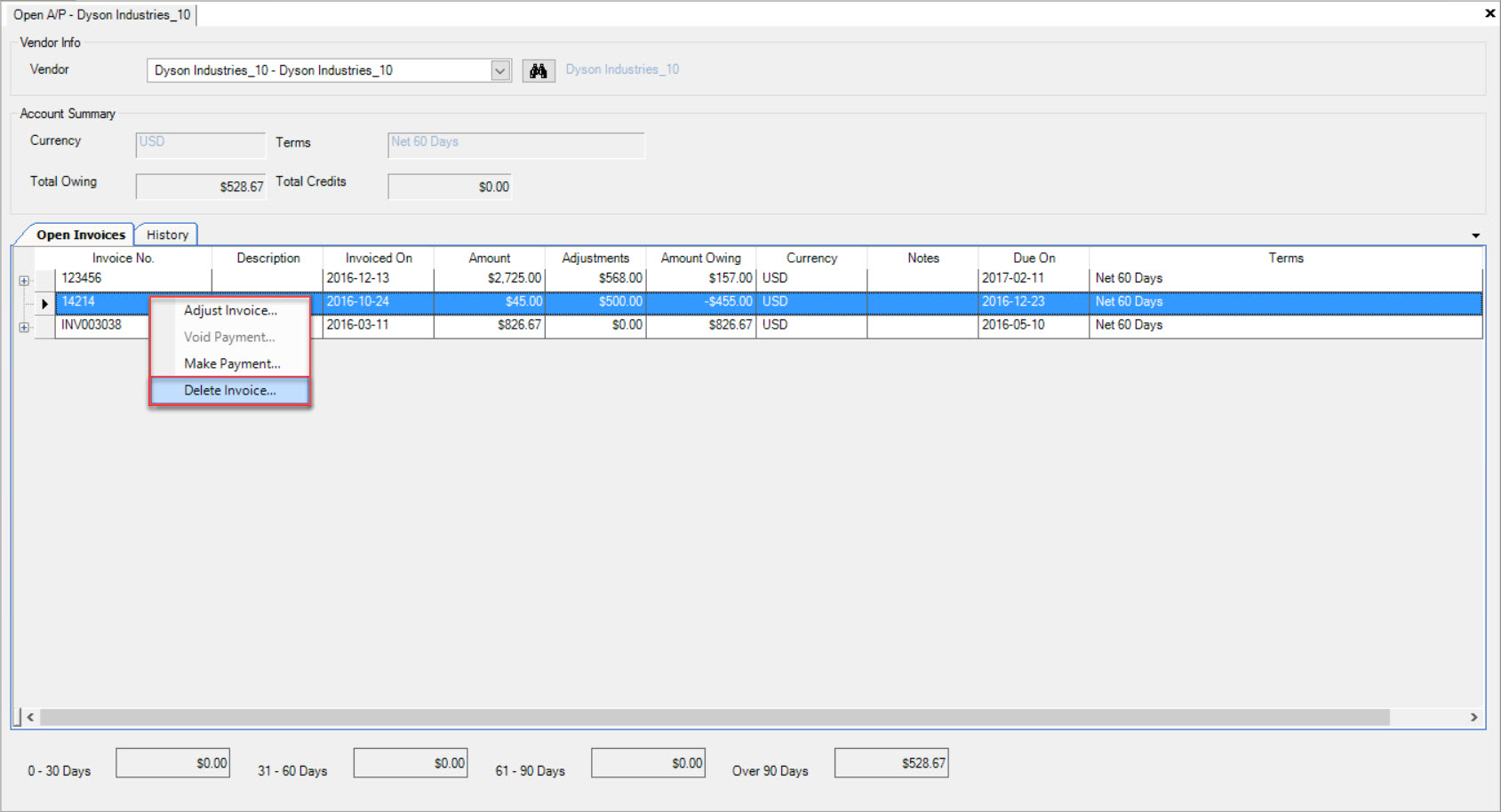Click the binoculars vendor search icon
1501x812 pixels.
tap(539, 71)
